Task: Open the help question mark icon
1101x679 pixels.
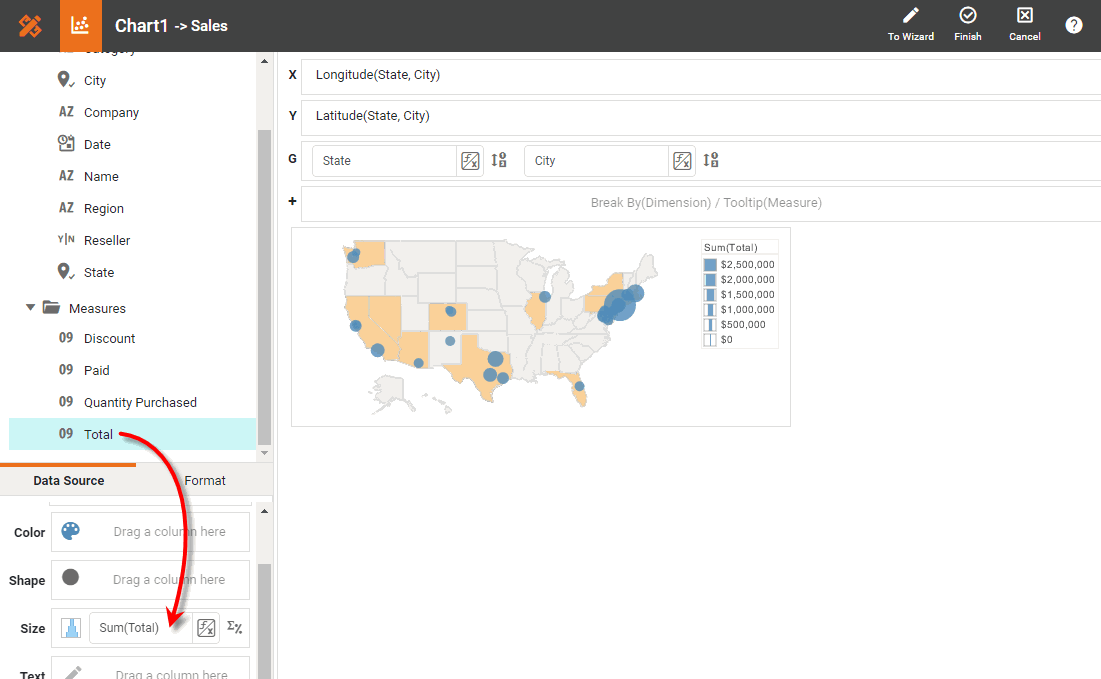Action: click(1074, 25)
